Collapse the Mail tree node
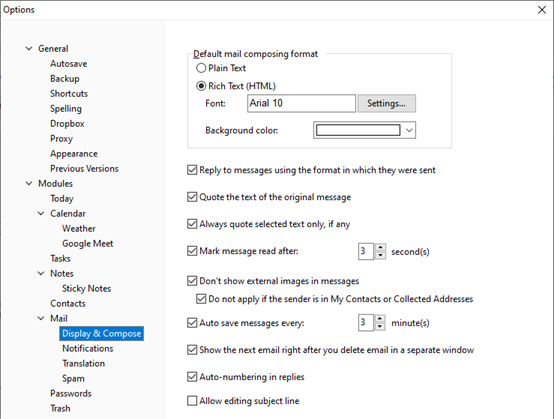554x419 pixels. [41, 318]
